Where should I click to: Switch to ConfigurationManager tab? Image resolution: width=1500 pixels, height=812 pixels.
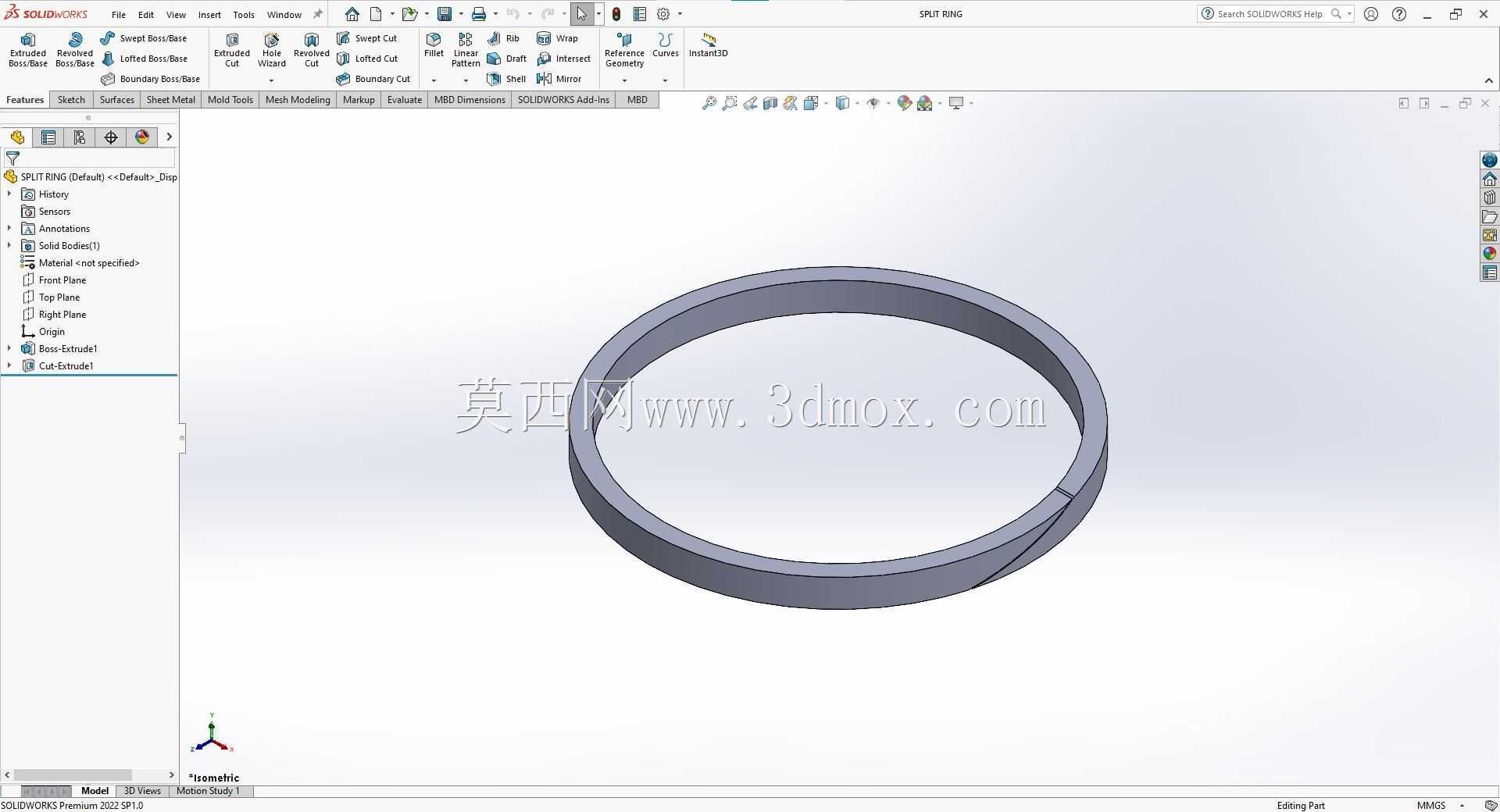point(80,137)
